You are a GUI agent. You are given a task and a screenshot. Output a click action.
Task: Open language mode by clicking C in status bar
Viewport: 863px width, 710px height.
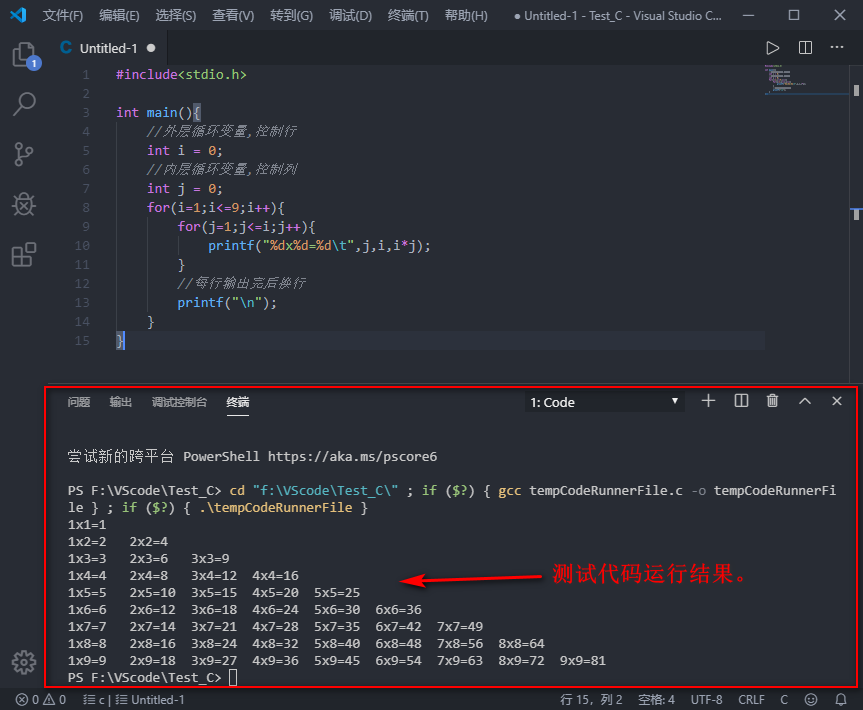pyautogui.click(x=783, y=699)
